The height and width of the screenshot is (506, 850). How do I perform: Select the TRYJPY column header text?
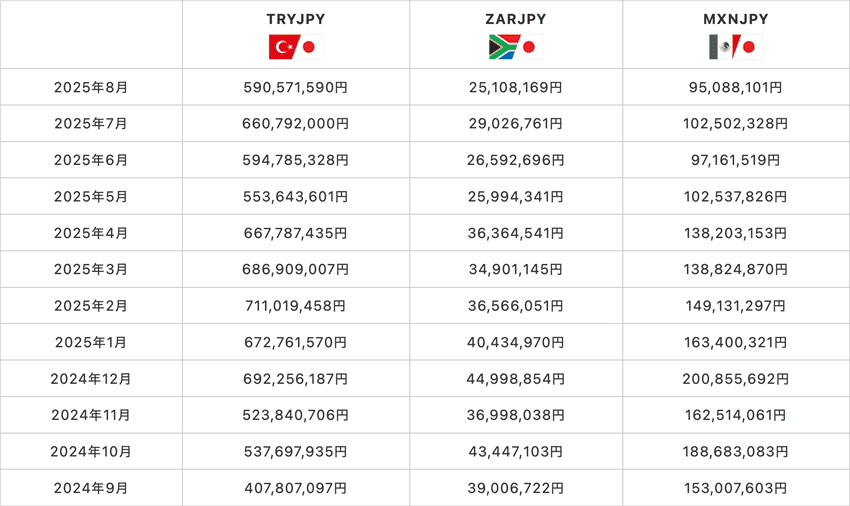coord(296,19)
